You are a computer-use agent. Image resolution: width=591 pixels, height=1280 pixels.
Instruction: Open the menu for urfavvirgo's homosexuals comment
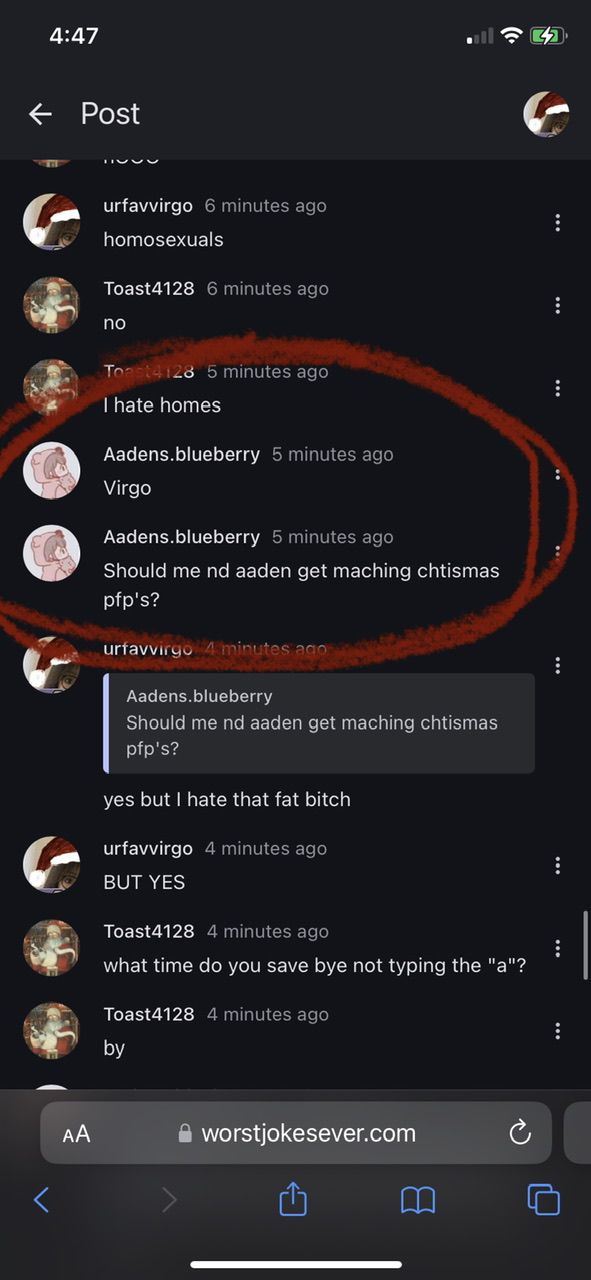coord(557,222)
